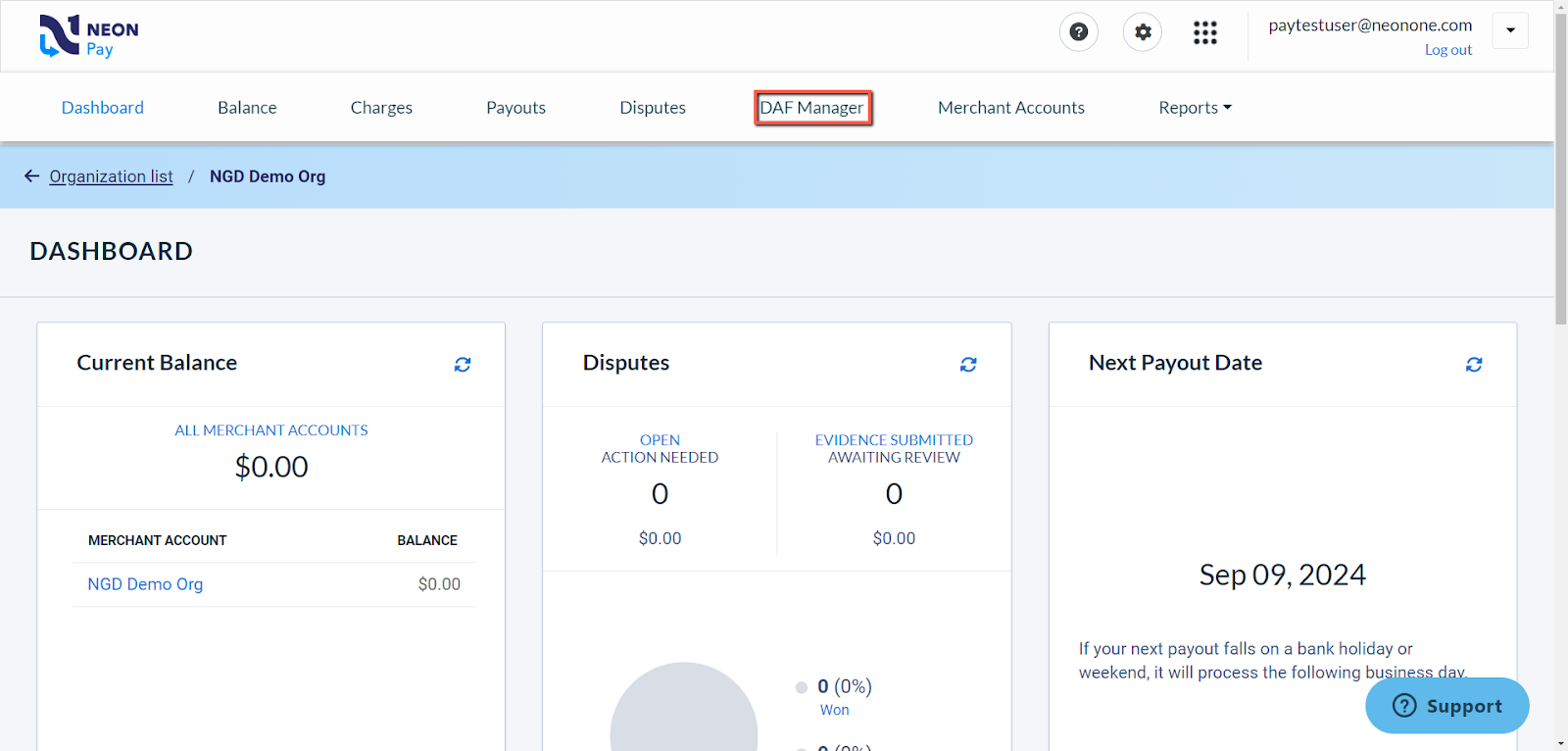
Task: Expand the user account dropdown arrow
Action: point(1510,30)
